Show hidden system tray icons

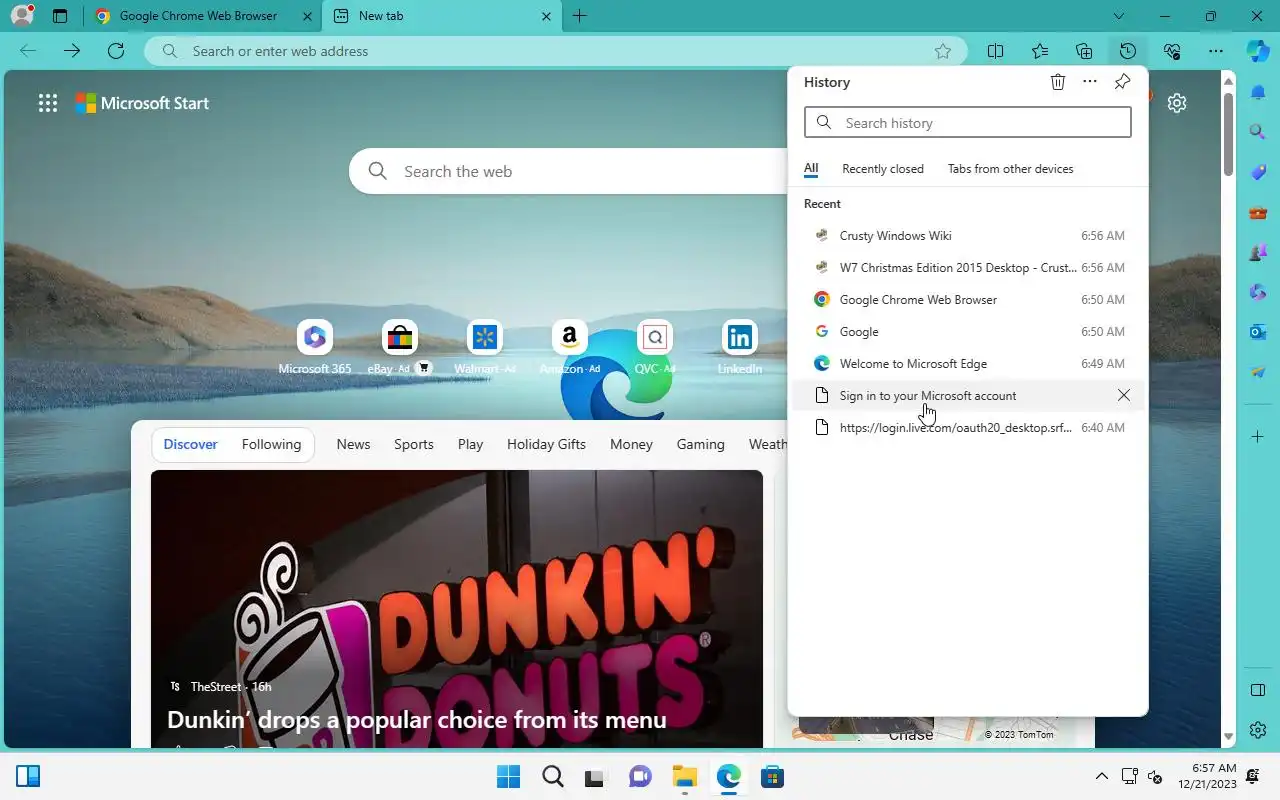1101,776
